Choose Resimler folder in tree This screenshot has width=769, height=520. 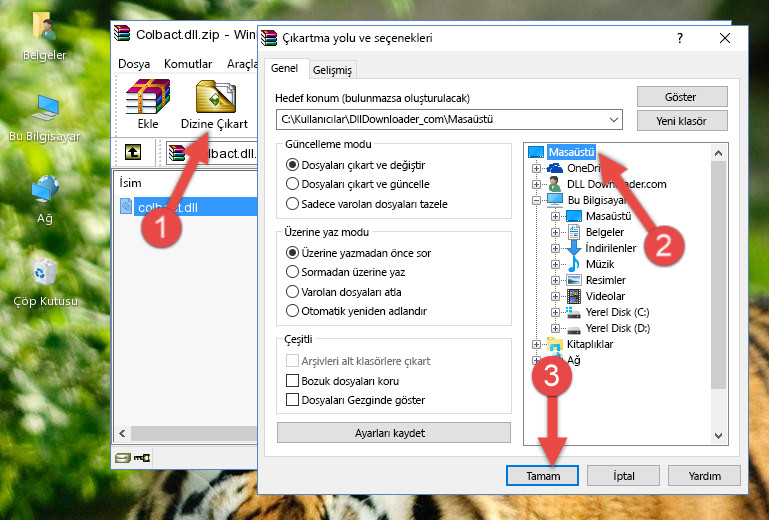coord(606,280)
